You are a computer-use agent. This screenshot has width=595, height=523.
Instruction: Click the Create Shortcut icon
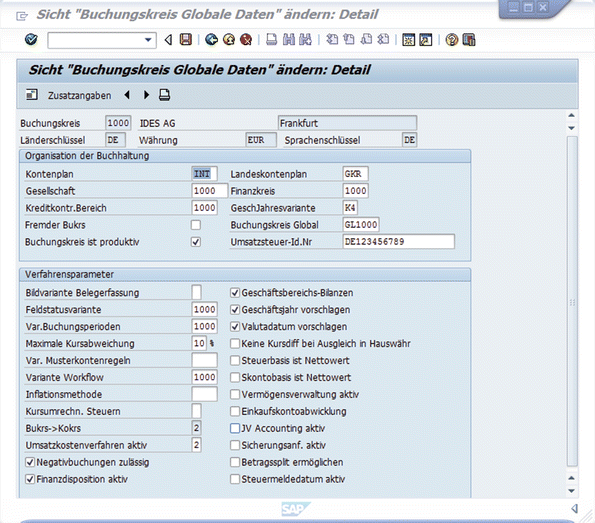click(426, 39)
